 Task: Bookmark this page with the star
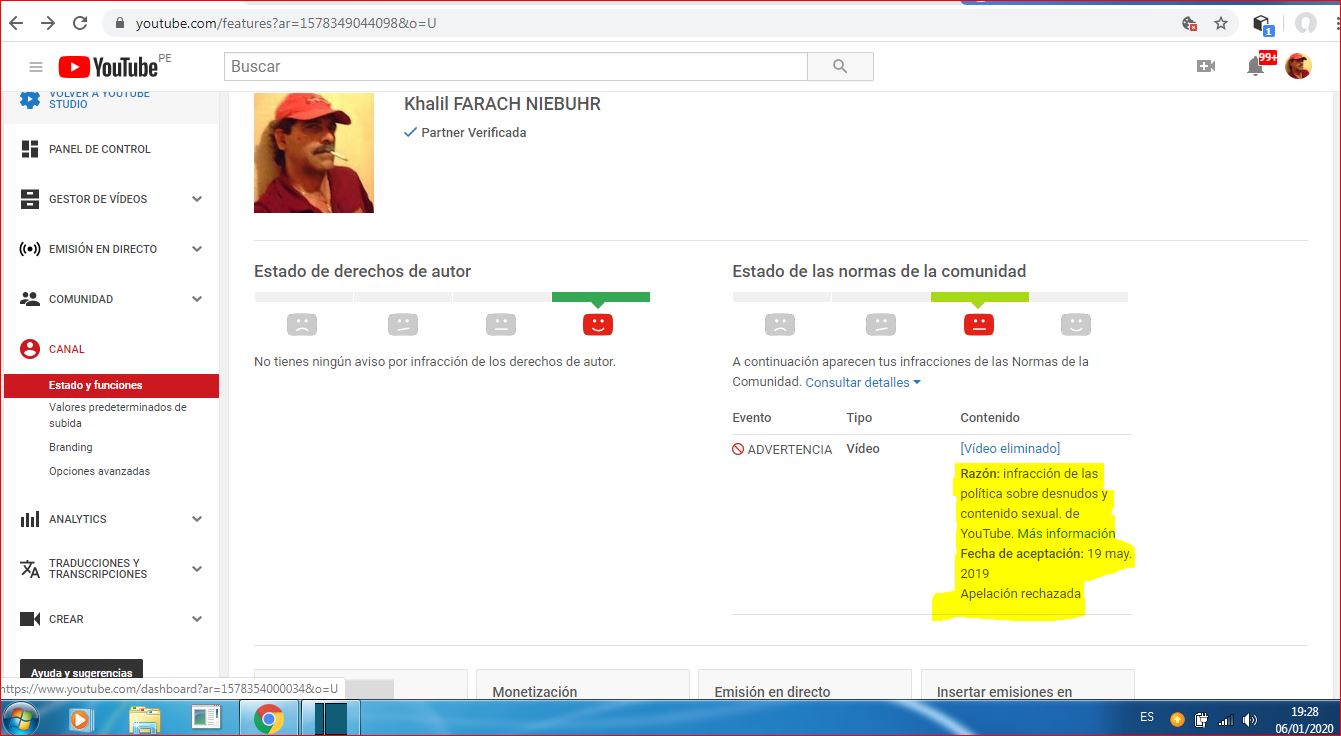tap(1221, 23)
